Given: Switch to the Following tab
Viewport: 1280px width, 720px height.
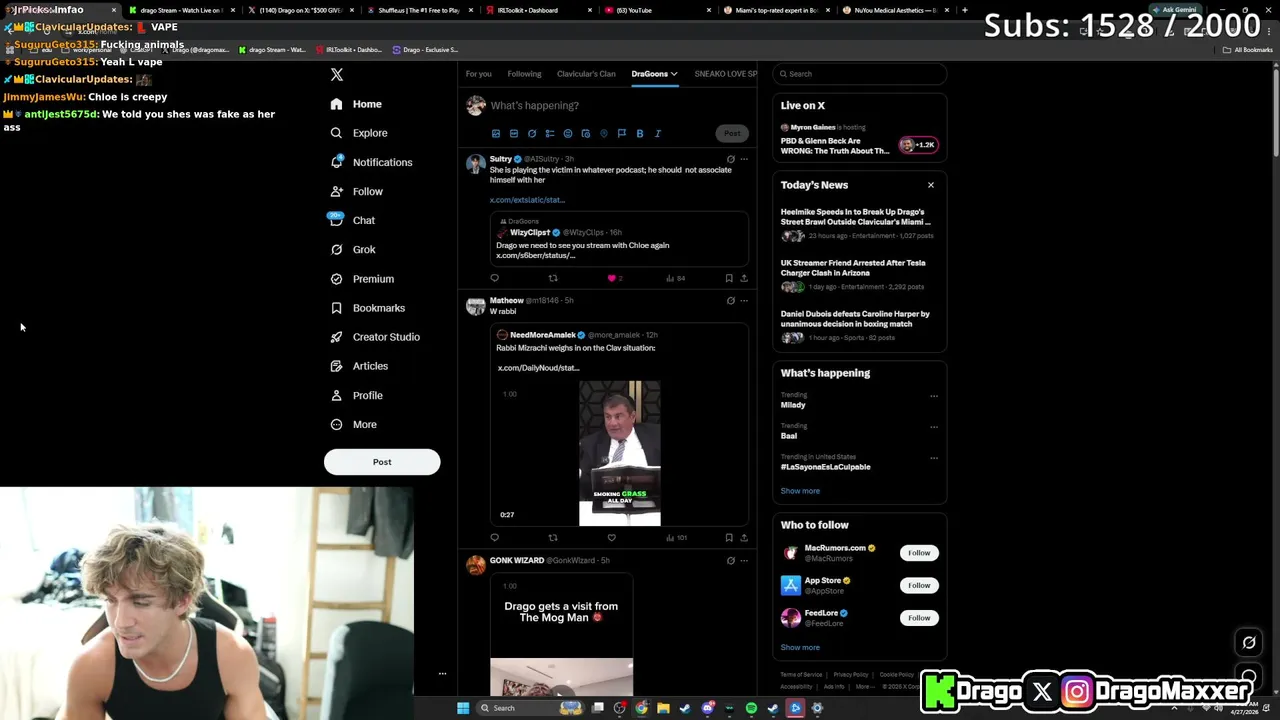Looking at the screenshot, I should tap(524, 74).
